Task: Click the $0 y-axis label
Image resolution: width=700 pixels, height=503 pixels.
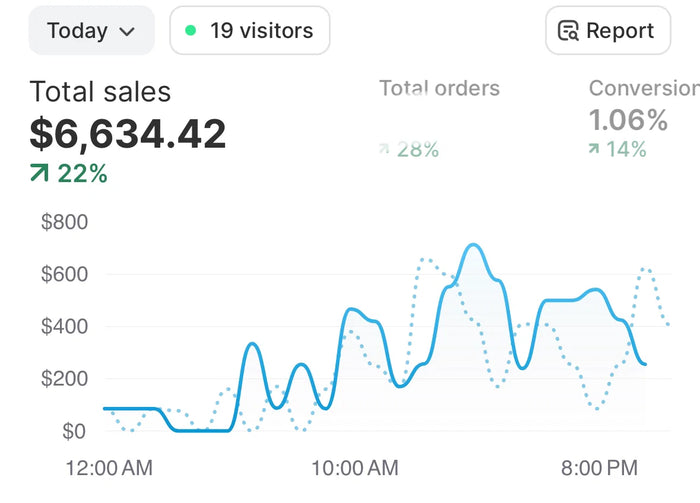Action: point(74,431)
